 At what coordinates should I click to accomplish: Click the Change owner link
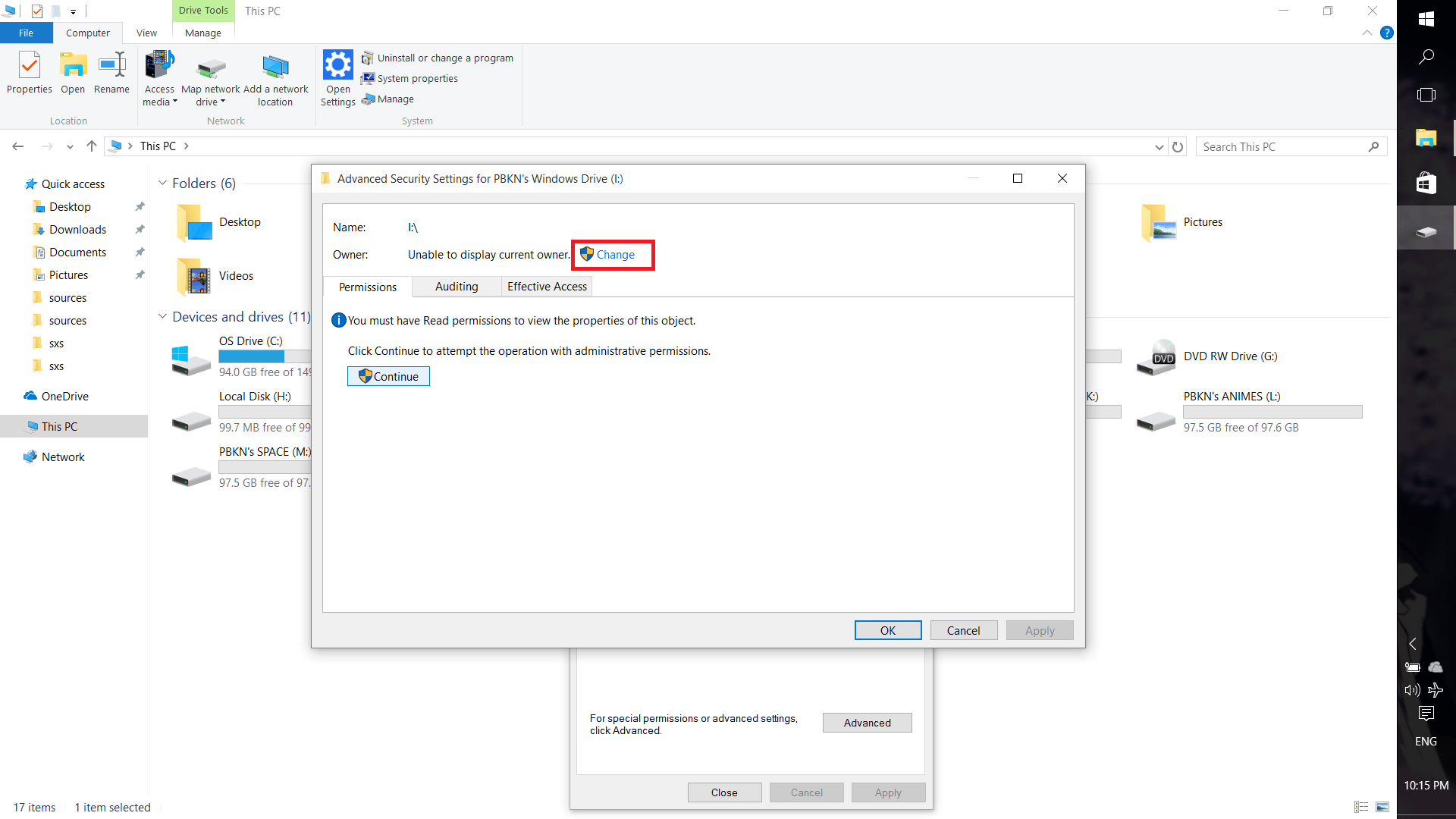615,255
